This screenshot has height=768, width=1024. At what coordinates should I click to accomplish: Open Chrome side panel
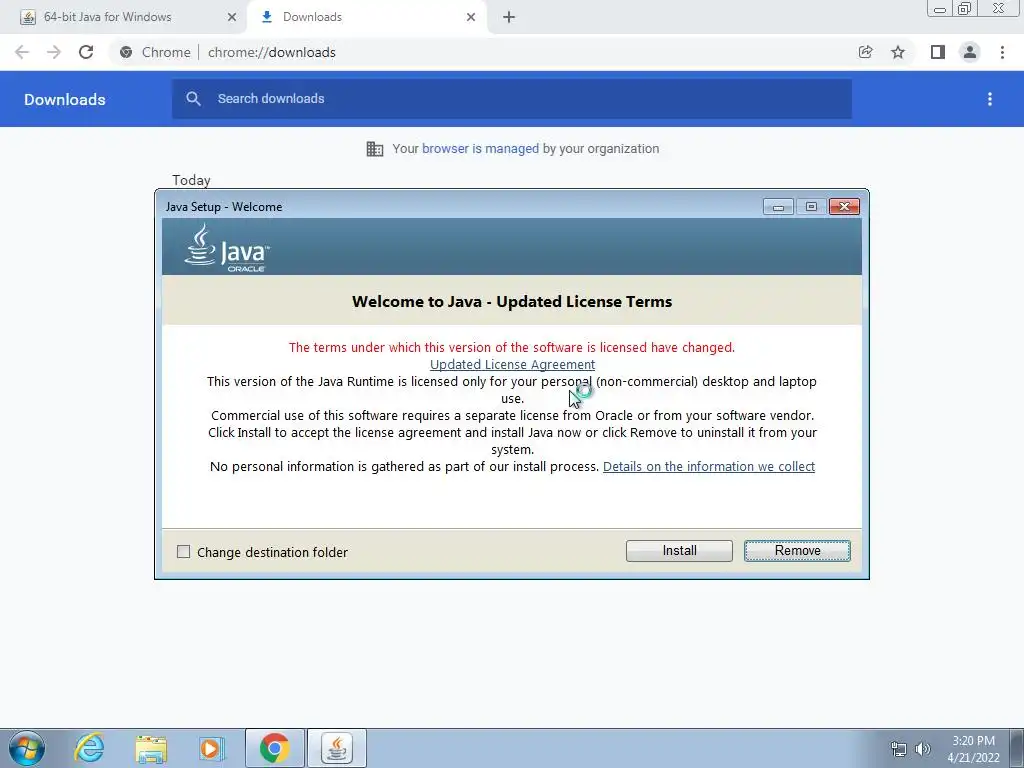[938, 52]
